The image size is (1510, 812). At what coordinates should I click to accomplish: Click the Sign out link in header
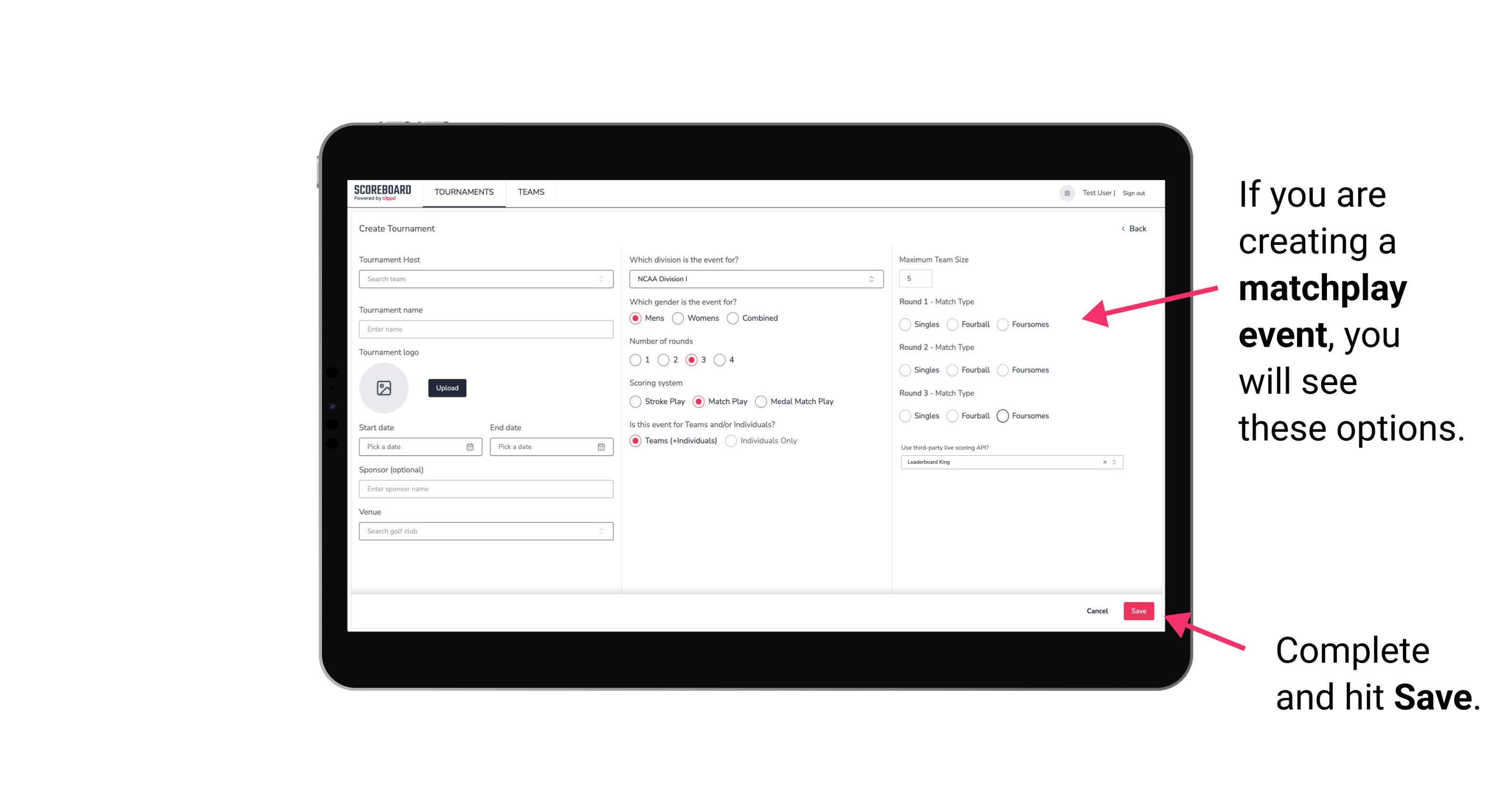(x=1131, y=192)
